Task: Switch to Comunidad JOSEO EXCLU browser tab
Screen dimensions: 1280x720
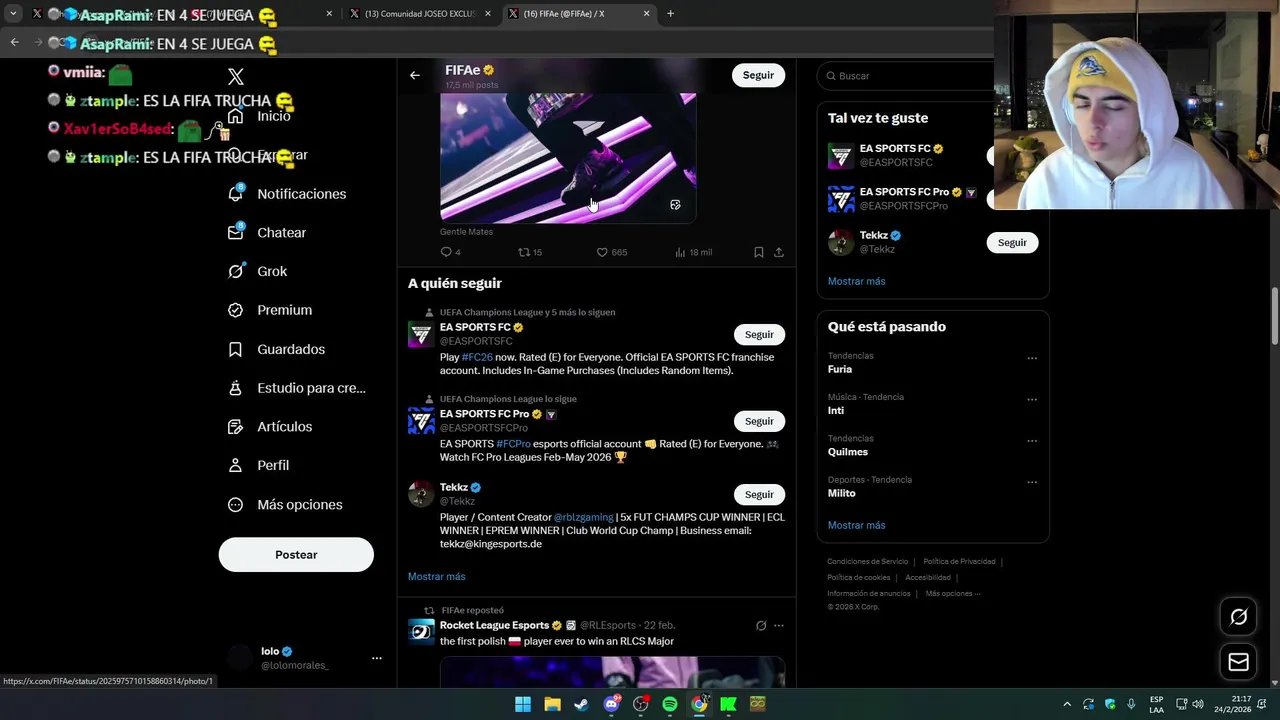Action: tap(418, 14)
